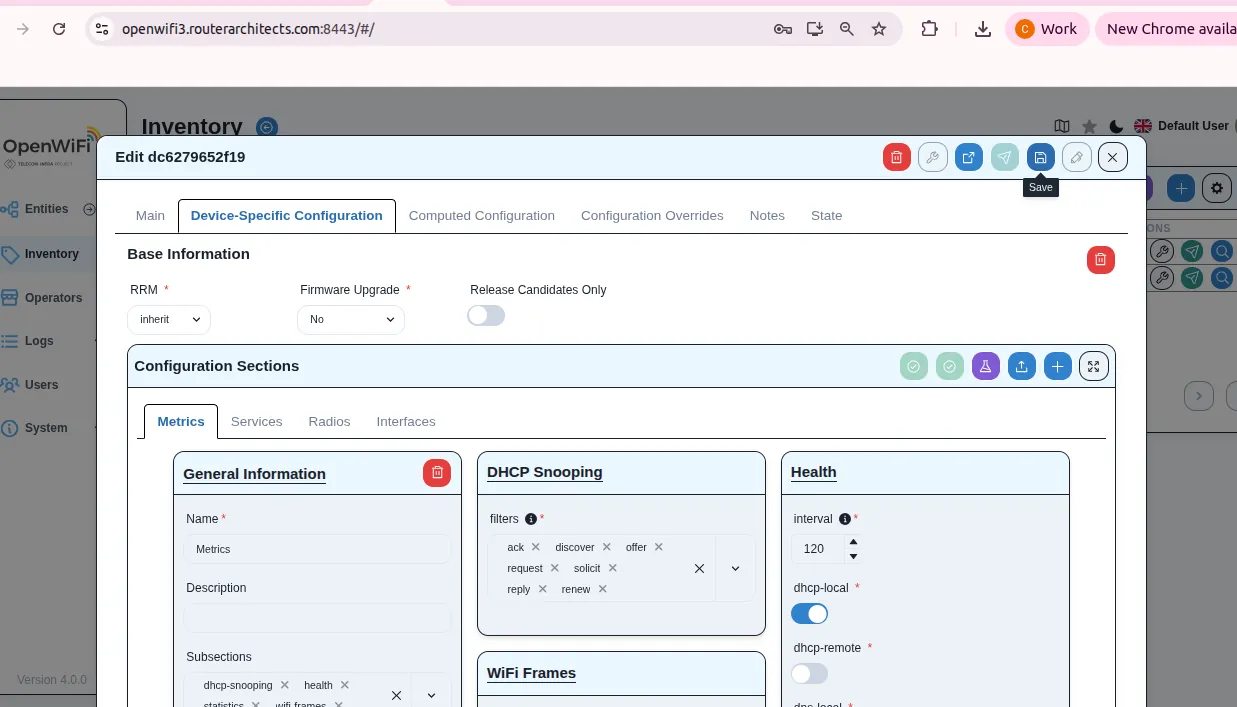Switch to the Computed Configuration tab
This screenshot has height=707, width=1237.
point(481,215)
